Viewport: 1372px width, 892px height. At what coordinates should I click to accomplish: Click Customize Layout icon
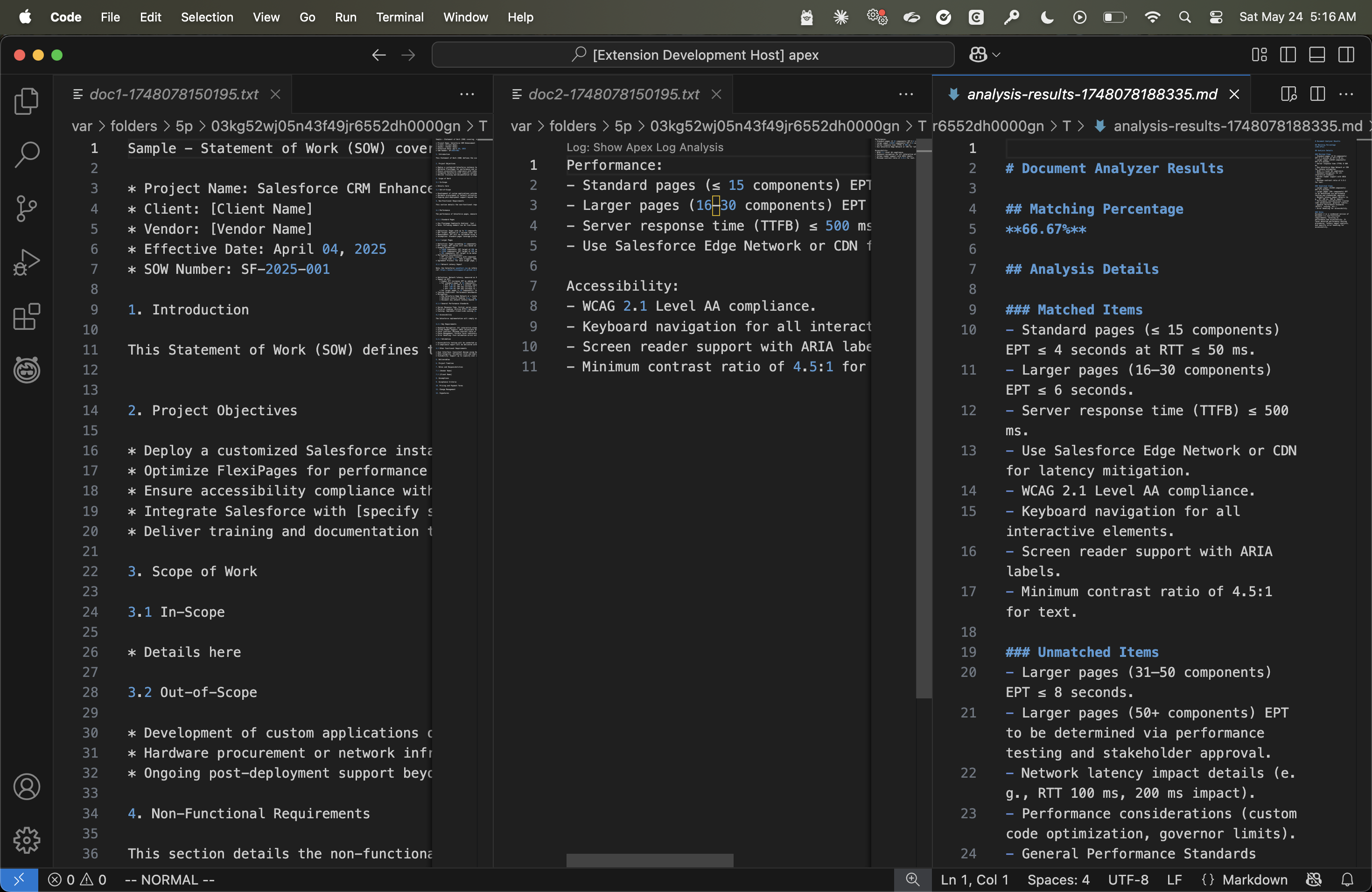point(1259,55)
